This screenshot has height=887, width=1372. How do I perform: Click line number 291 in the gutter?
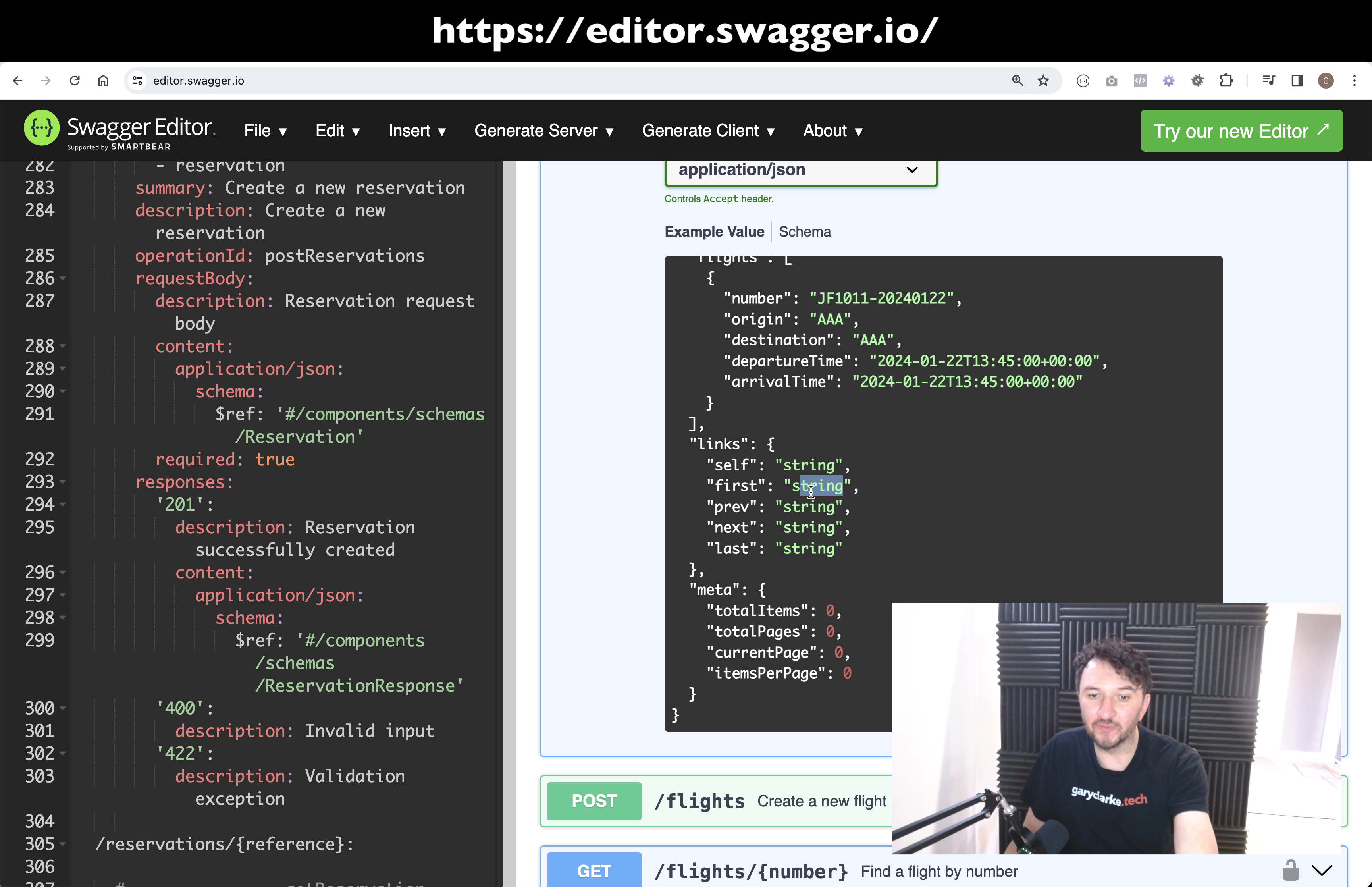click(x=40, y=414)
